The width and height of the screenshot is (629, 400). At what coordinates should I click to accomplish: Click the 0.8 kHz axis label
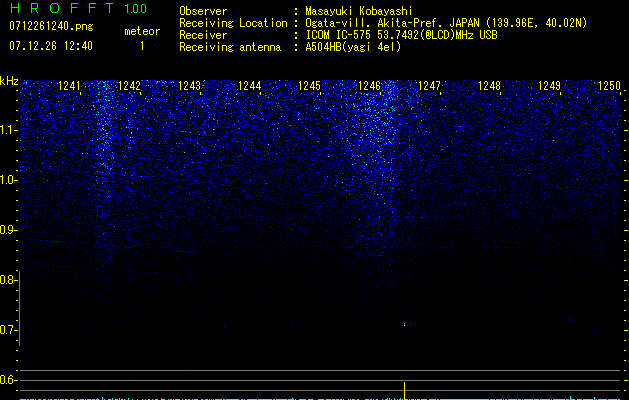[x=7, y=280]
